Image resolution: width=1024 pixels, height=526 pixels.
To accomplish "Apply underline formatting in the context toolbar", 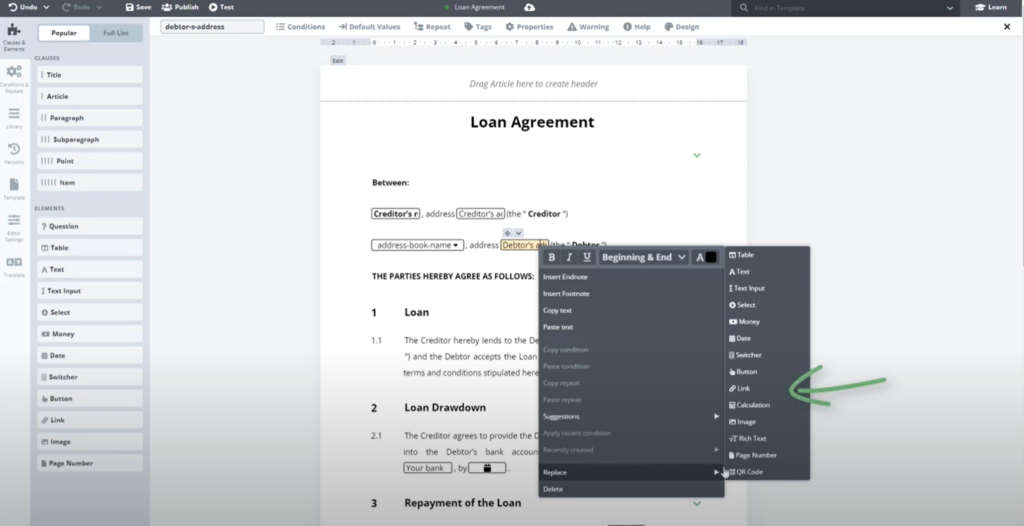I will point(587,257).
